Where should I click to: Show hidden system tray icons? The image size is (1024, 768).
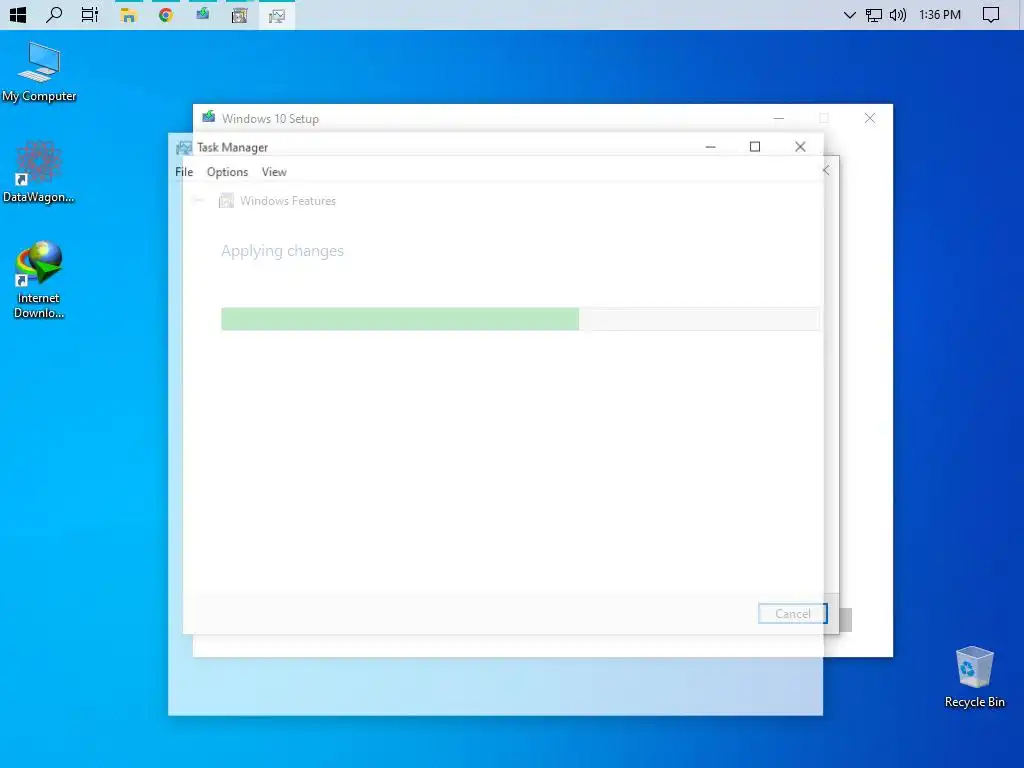click(x=849, y=15)
